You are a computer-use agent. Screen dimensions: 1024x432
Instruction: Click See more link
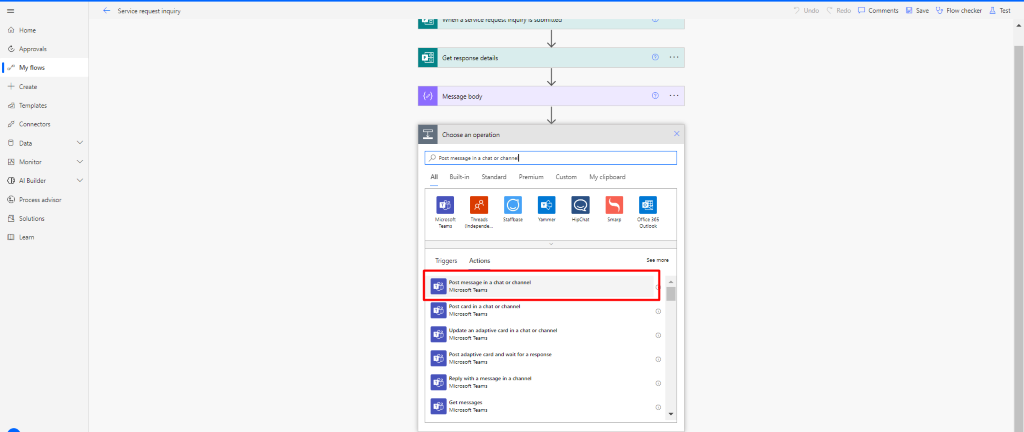[x=657, y=260]
